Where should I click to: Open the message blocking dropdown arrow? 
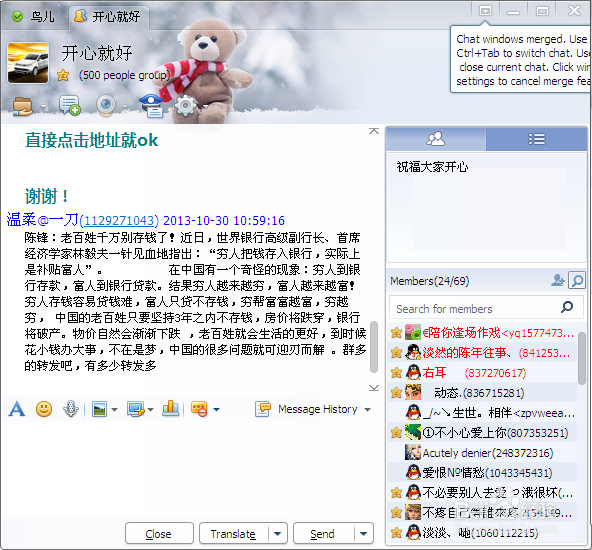click(x=216, y=410)
